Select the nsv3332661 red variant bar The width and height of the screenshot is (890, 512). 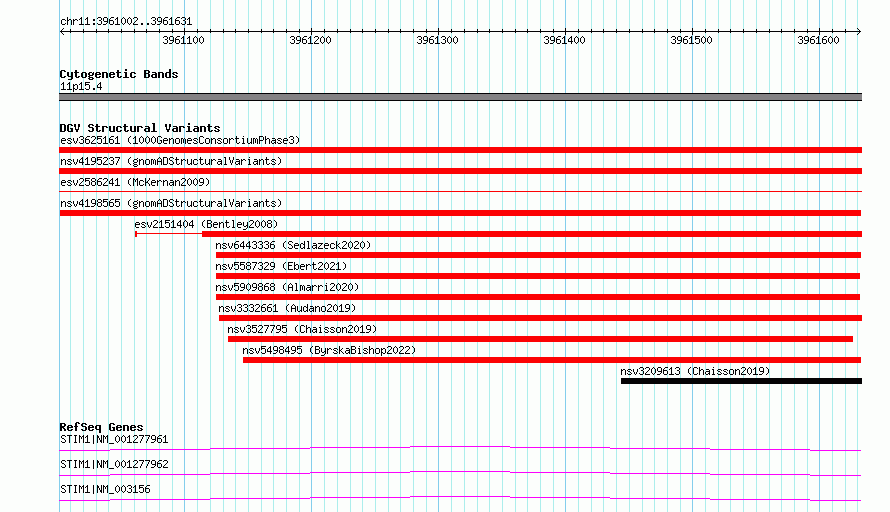[540, 318]
